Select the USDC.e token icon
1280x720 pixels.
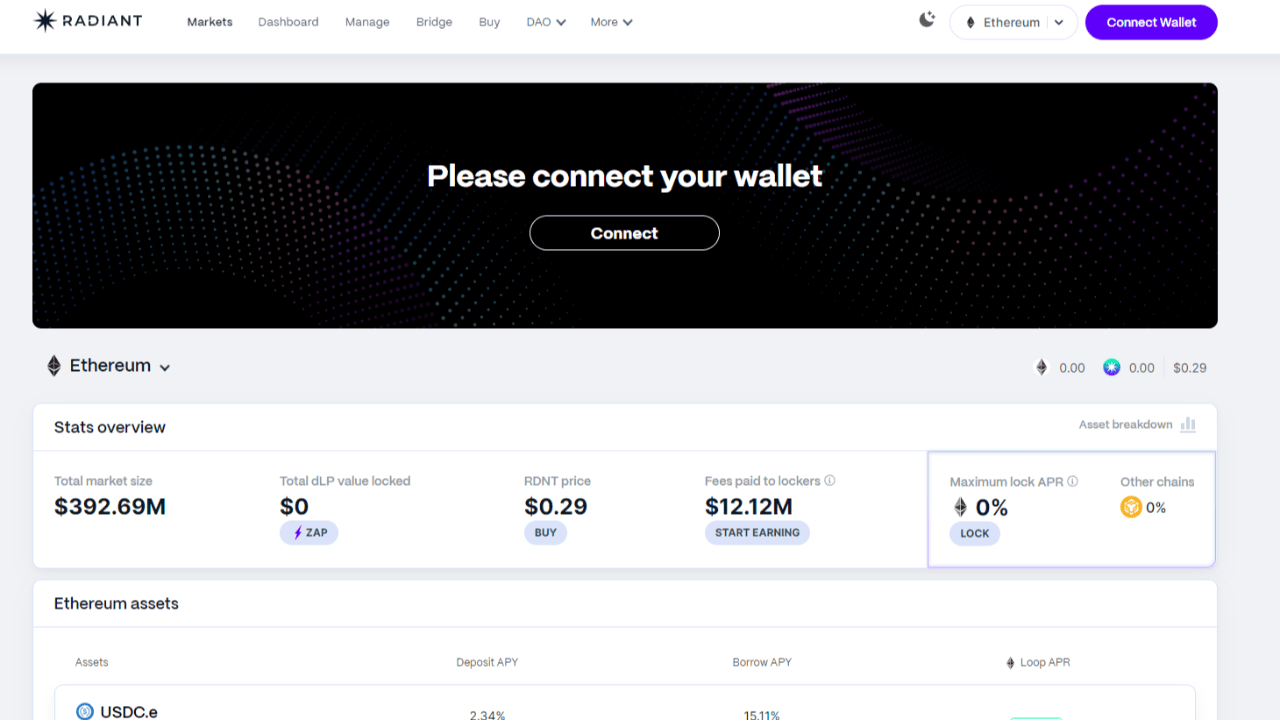[x=85, y=711]
